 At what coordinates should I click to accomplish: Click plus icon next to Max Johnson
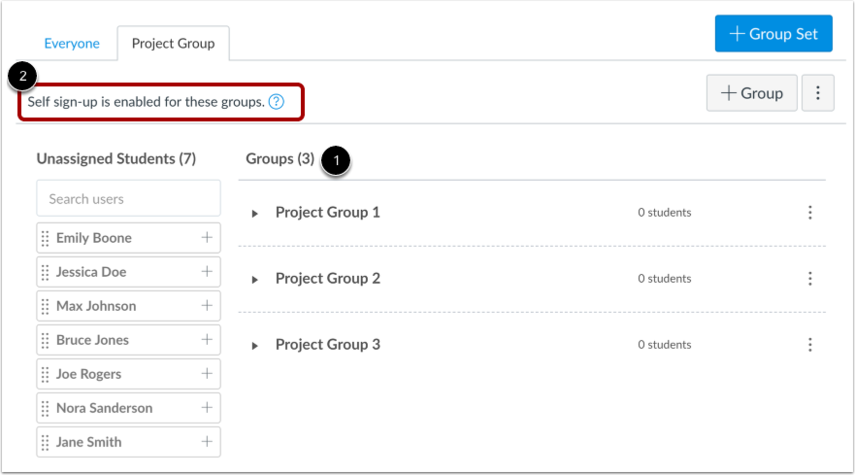pos(207,306)
